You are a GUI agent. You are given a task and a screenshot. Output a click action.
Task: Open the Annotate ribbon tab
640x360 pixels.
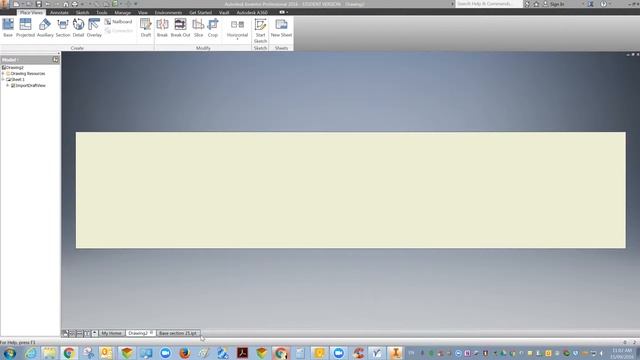pos(59,13)
